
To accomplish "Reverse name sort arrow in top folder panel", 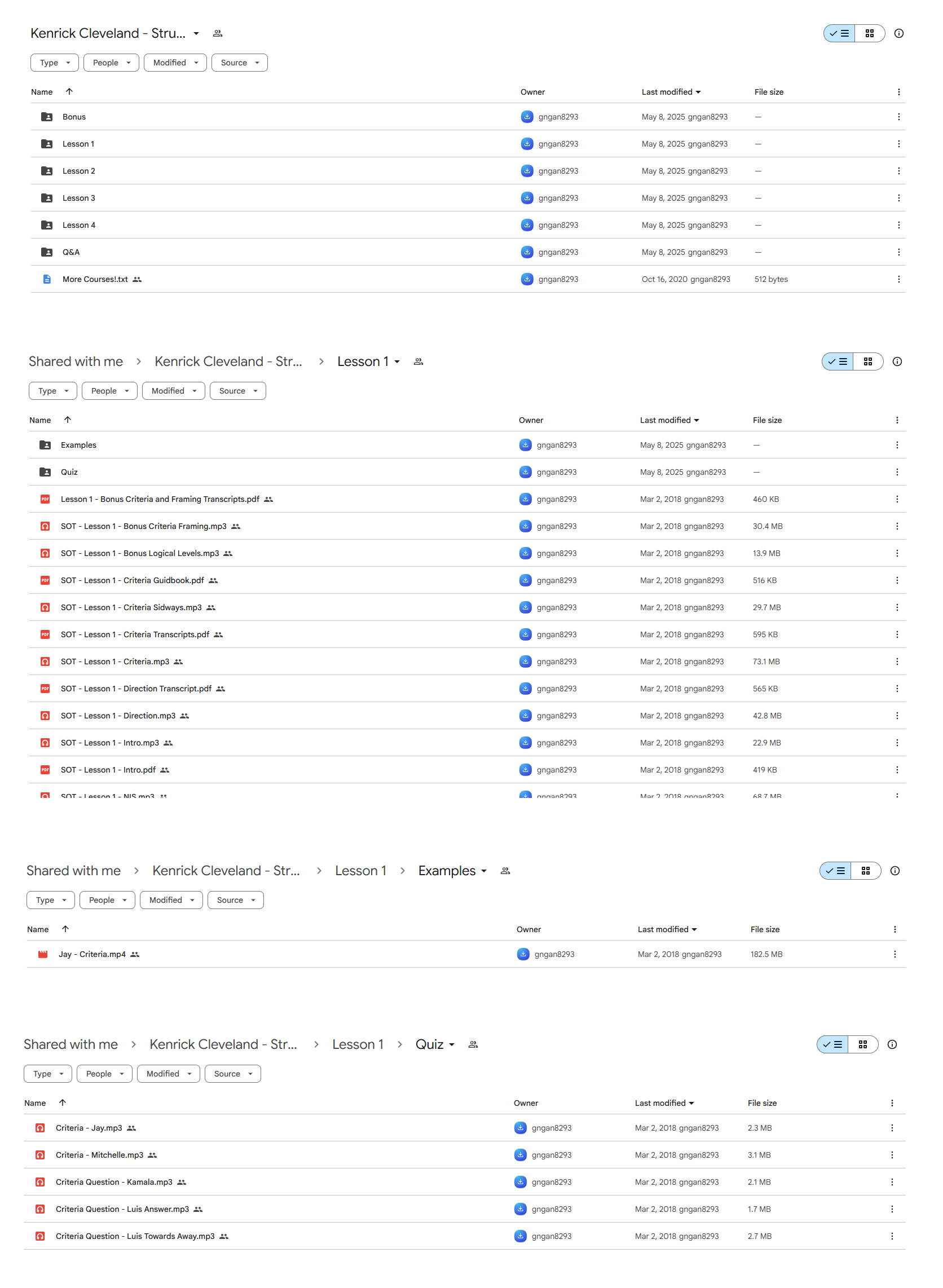I will click(69, 91).
